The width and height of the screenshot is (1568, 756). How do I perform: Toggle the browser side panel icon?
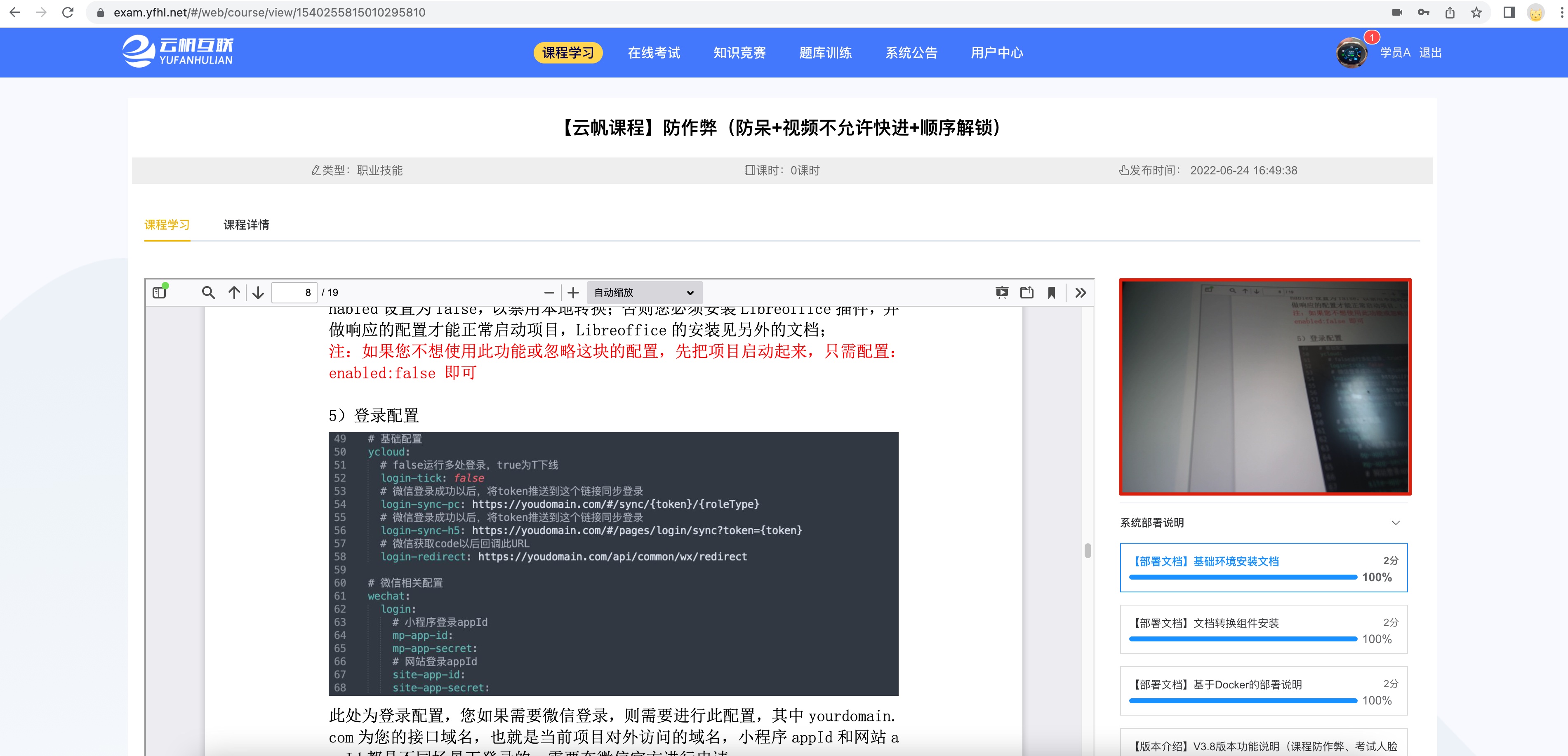[x=1509, y=12]
